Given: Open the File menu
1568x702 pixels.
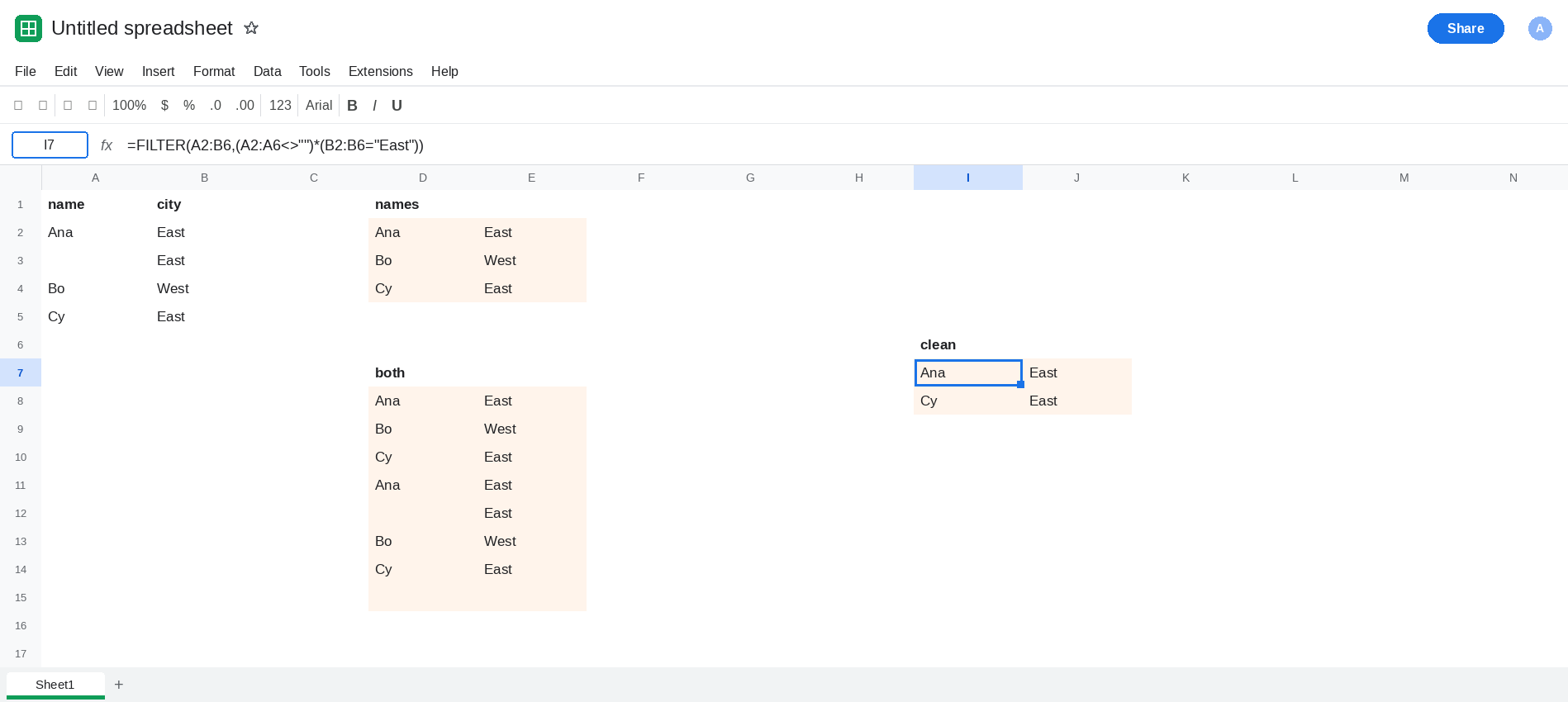Looking at the screenshot, I should [x=26, y=72].
